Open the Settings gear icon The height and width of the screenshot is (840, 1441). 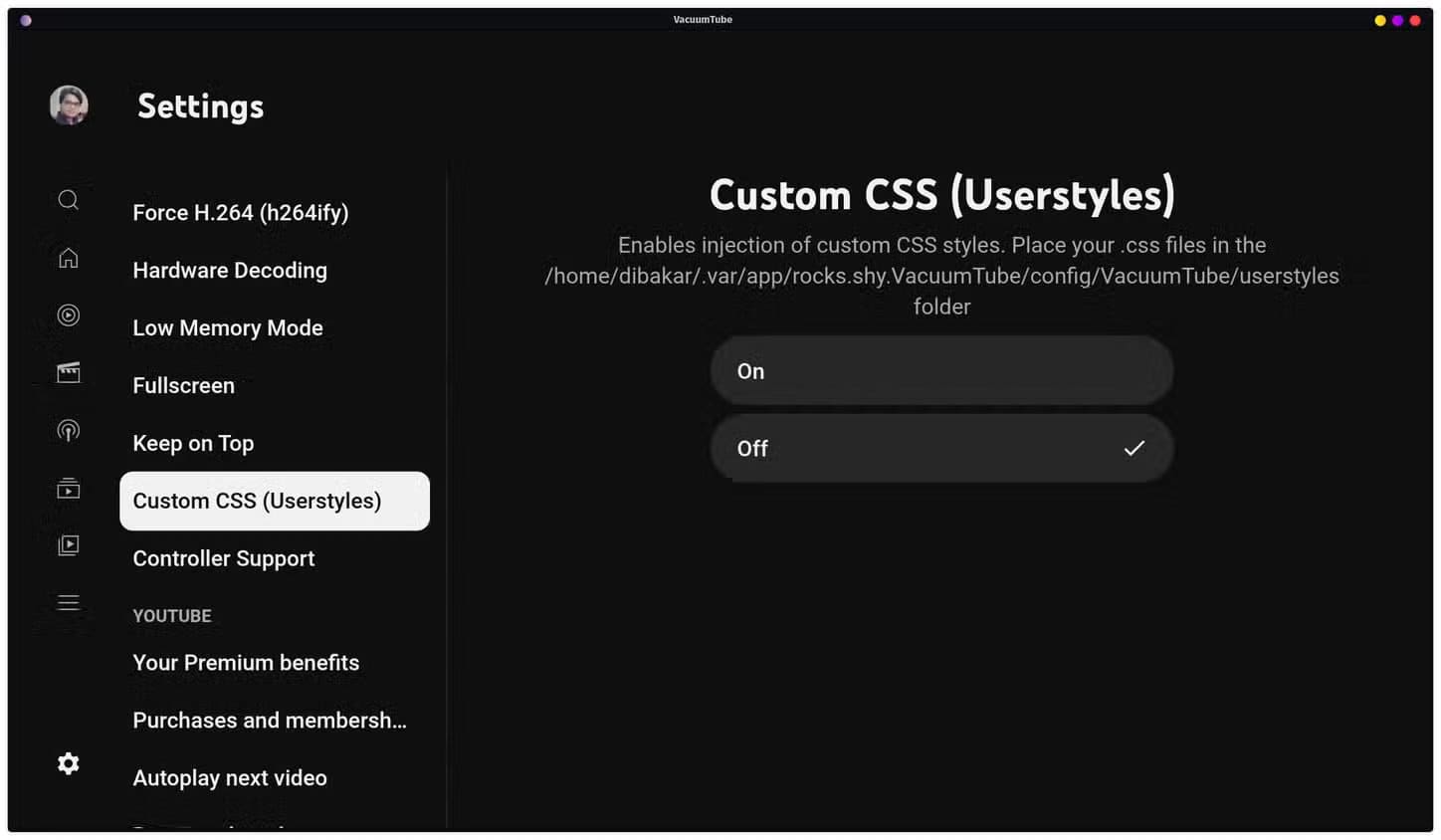point(68,763)
